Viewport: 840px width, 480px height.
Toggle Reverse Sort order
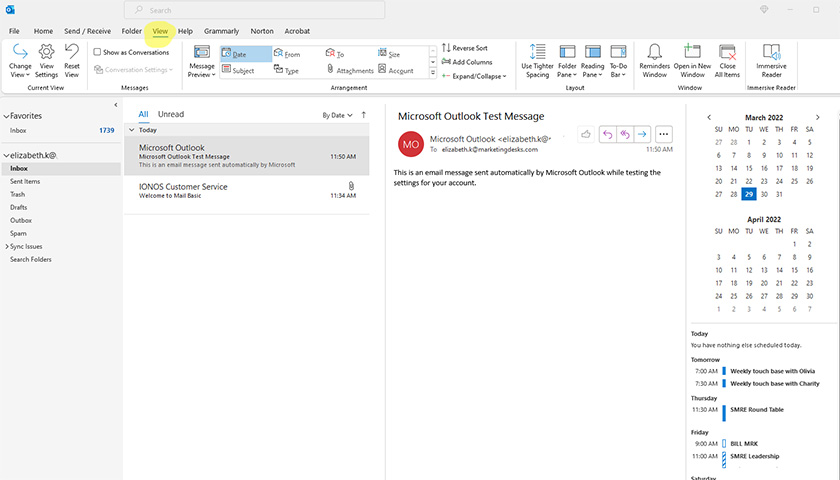tap(464, 48)
